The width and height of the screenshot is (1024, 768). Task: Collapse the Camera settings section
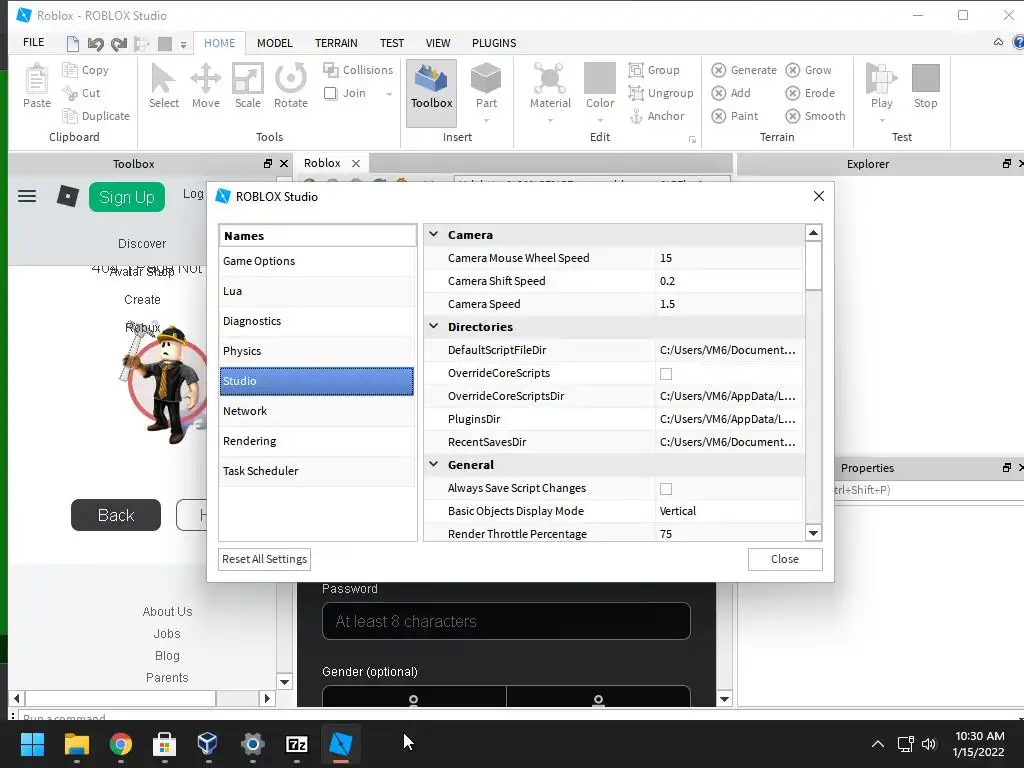pyautogui.click(x=434, y=234)
